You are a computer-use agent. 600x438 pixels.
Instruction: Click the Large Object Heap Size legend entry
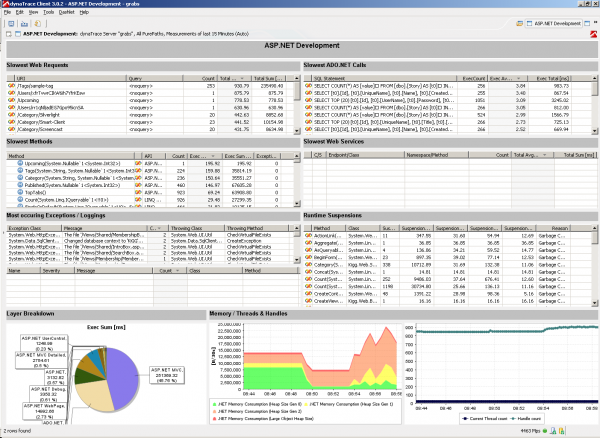coord(263,418)
